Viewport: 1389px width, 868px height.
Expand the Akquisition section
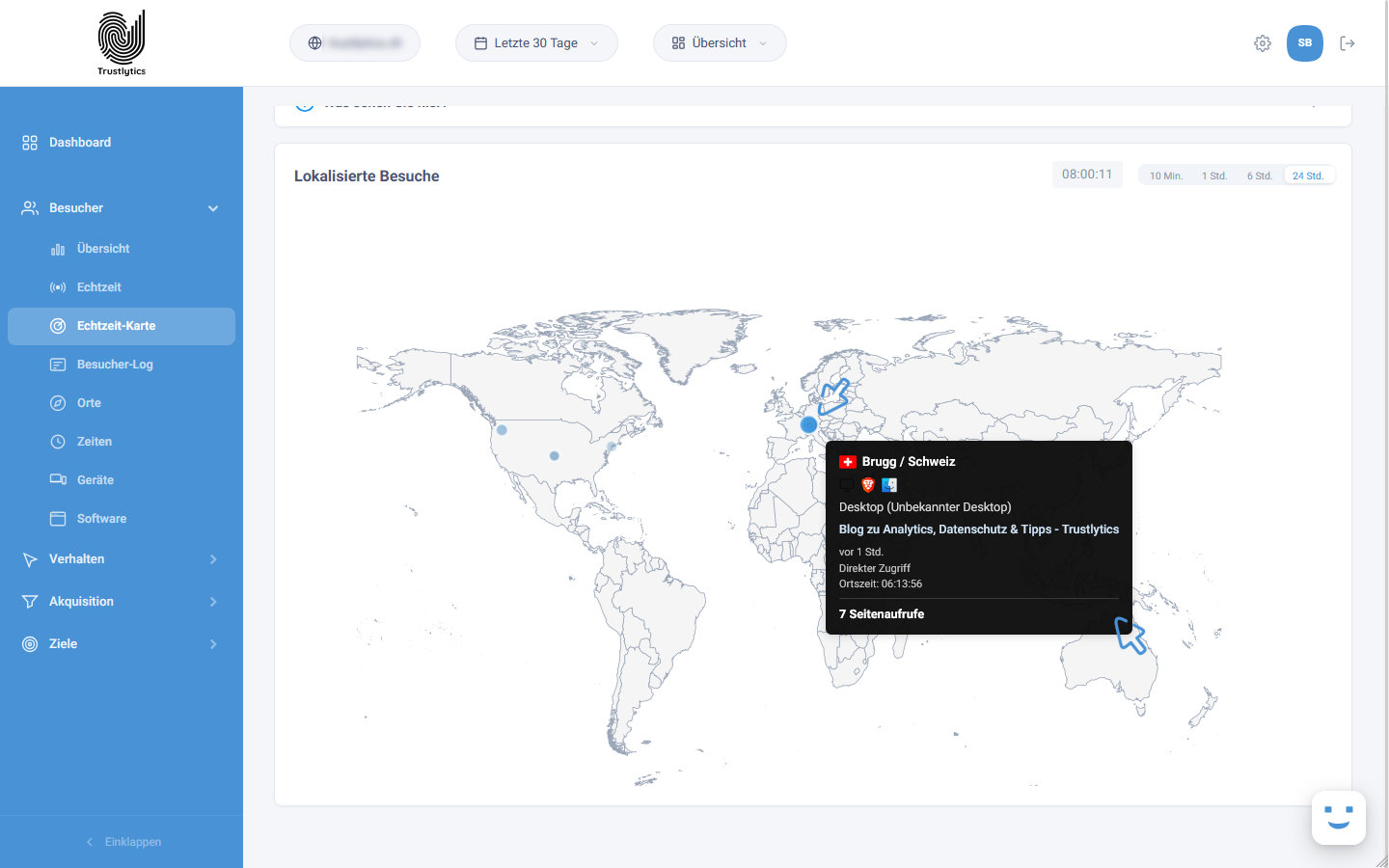(x=122, y=602)
